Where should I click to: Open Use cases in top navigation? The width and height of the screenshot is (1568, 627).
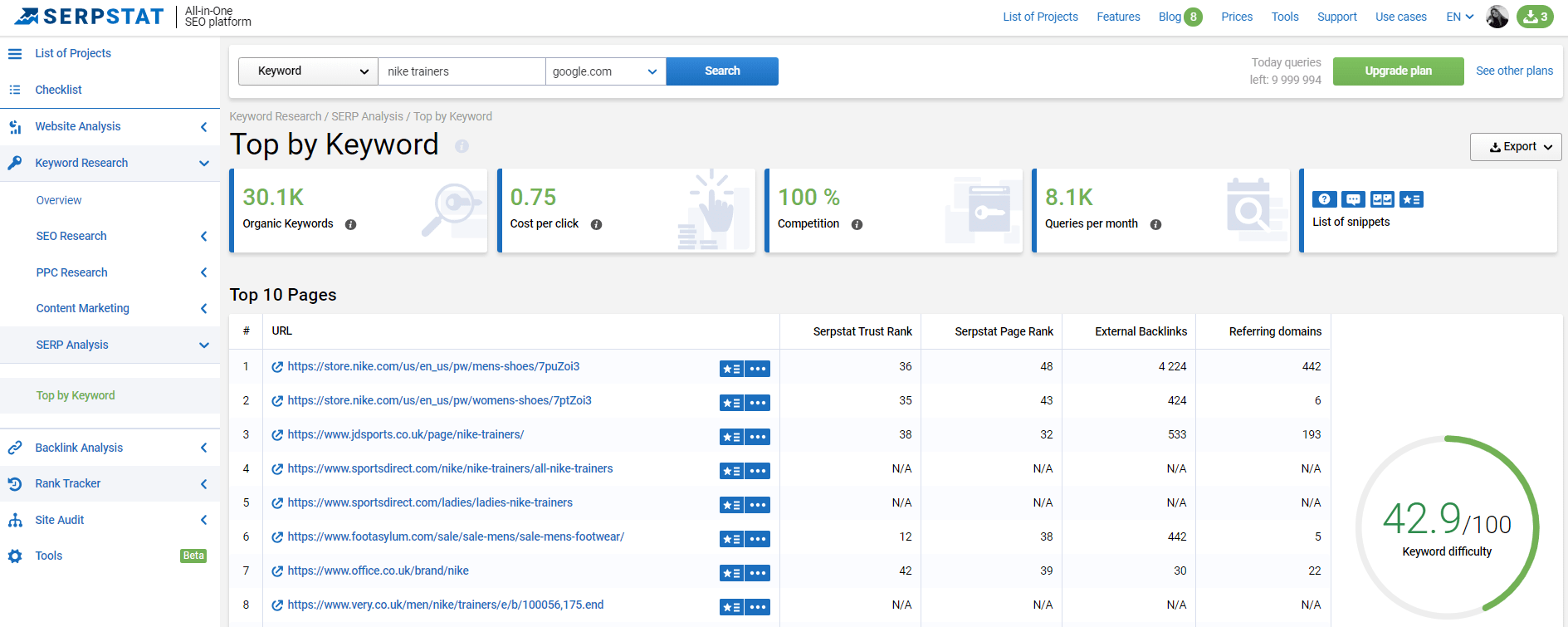tap(1401, 17)
